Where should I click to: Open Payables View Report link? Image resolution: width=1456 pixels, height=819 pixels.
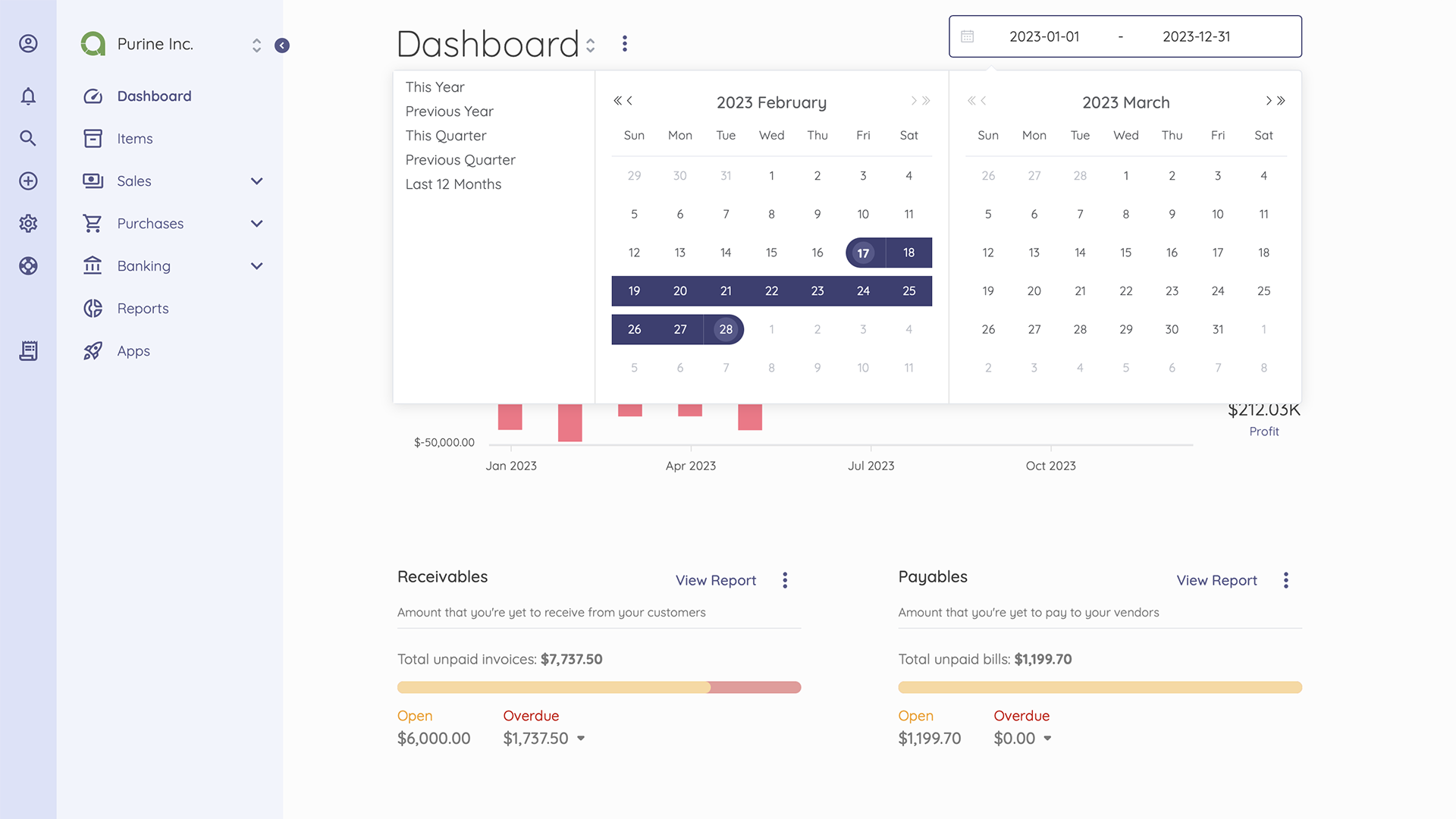coord(1216,580)
